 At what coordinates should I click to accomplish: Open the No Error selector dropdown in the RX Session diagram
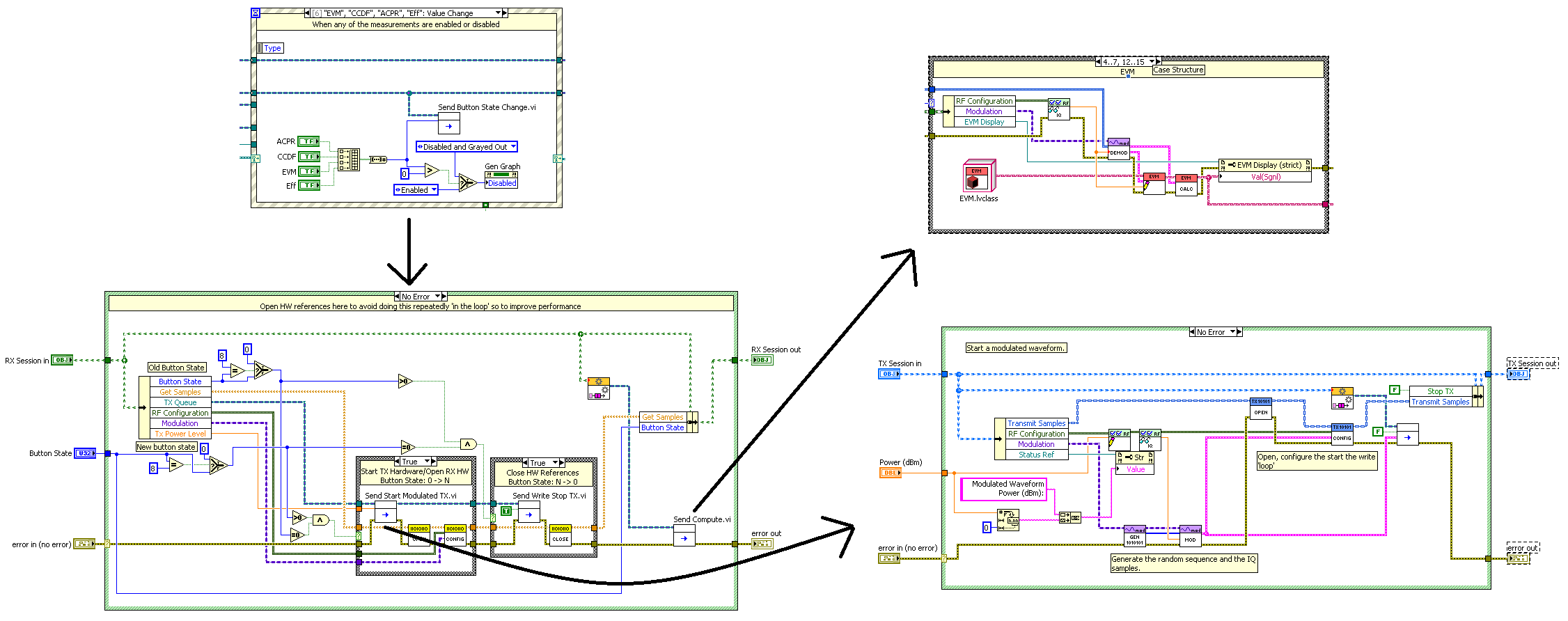[x=437, y=296]
